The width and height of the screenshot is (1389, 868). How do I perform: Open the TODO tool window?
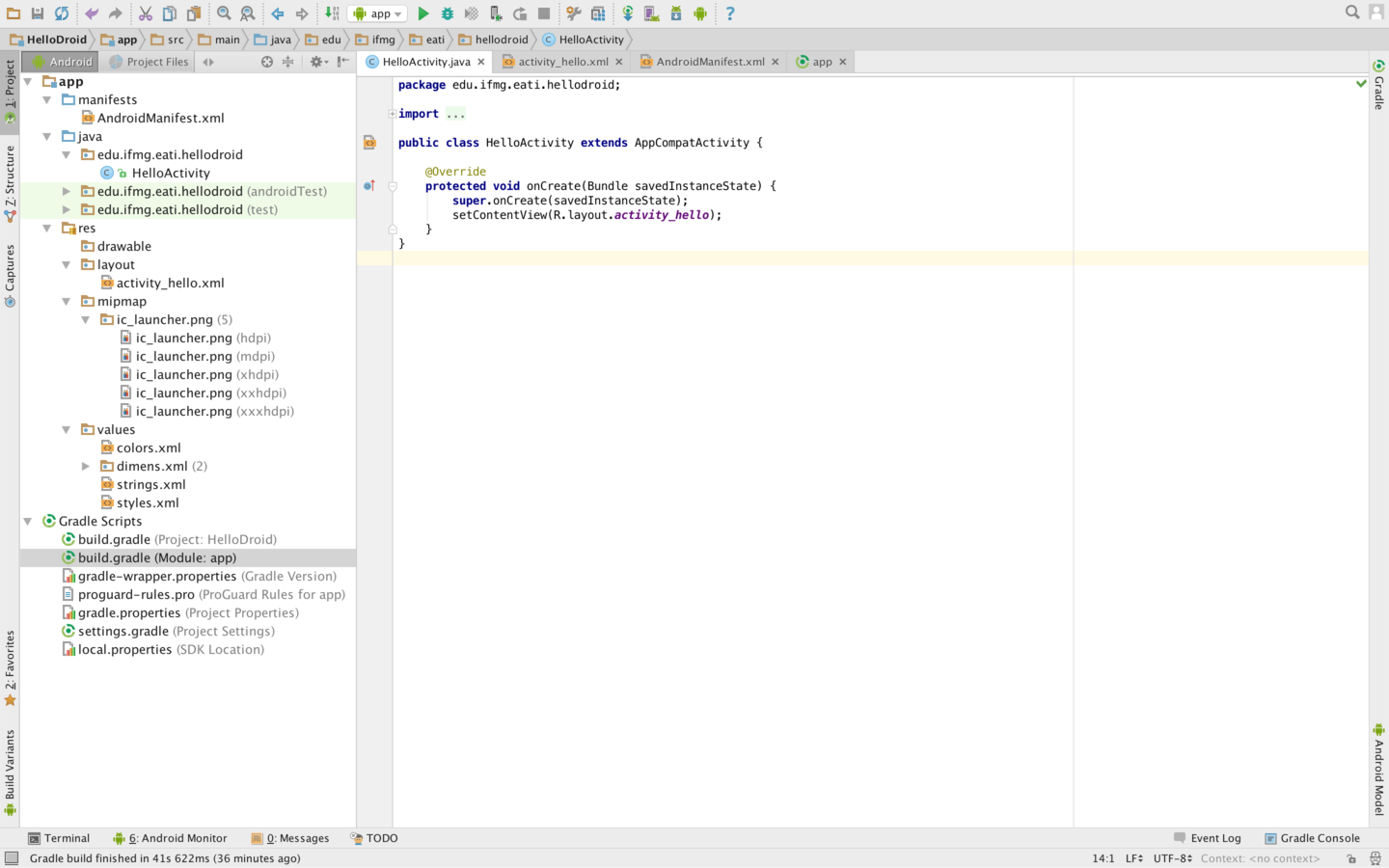(374, 838)
